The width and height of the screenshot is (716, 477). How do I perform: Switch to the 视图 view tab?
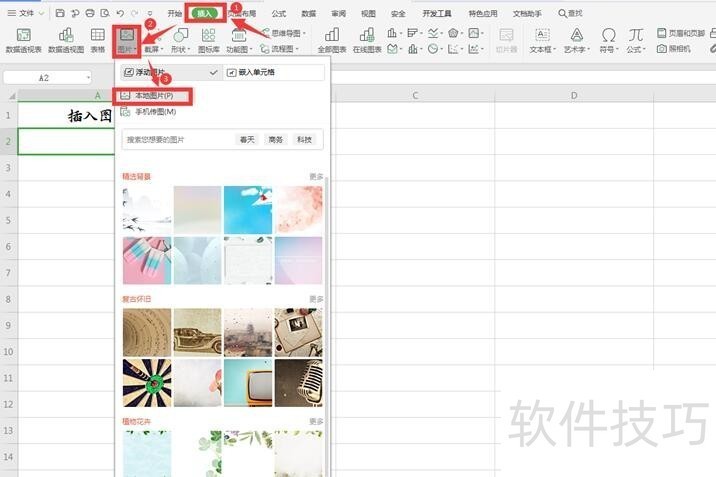pos(368,14)
